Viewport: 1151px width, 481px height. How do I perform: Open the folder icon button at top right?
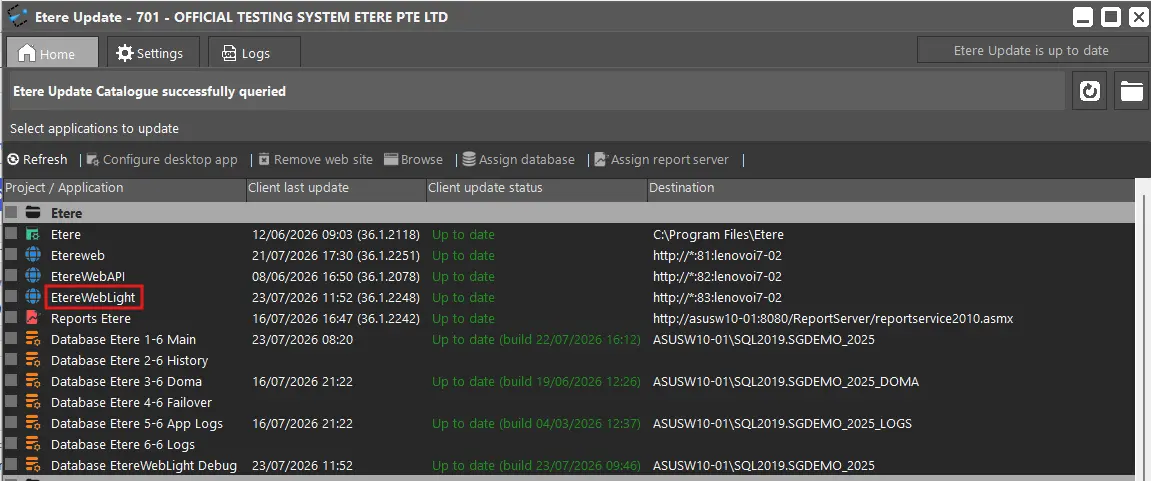[x=1132, y=91]
